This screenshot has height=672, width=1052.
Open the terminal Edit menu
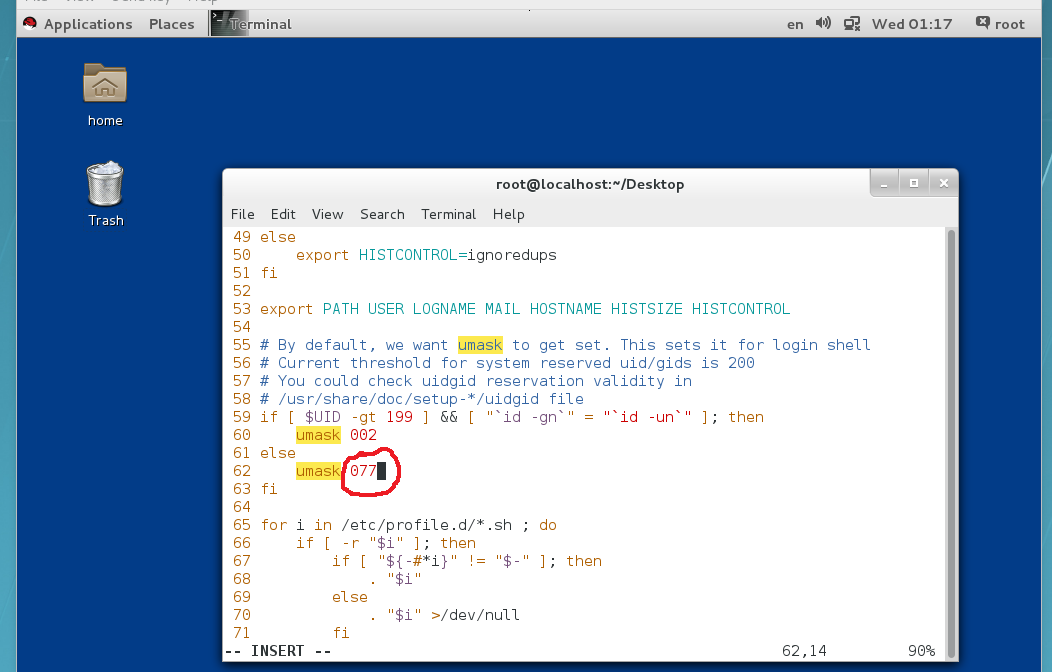coord(282,214)
